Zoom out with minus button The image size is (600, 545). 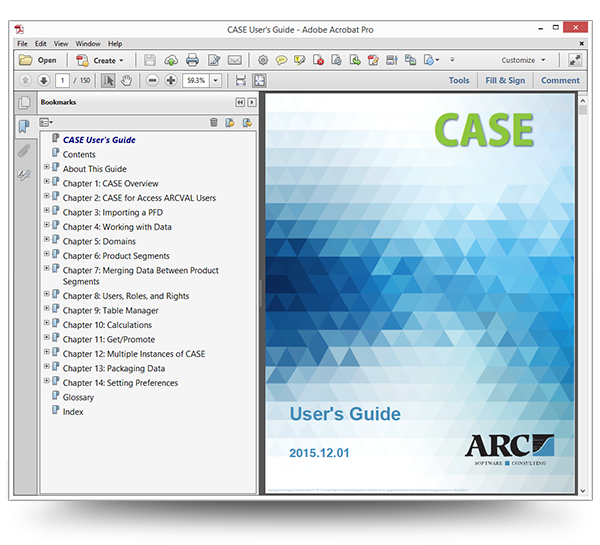coord(152,80)
